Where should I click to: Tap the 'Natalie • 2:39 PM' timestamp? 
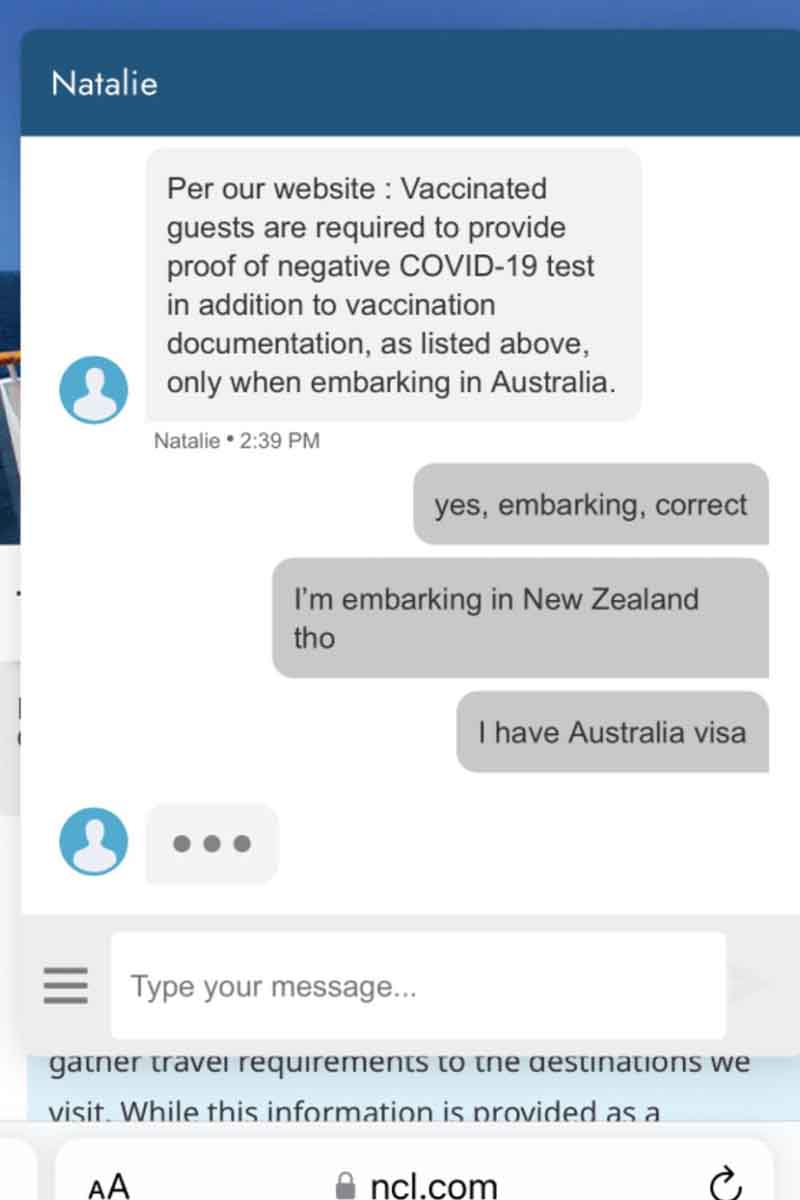click(237, 440)
